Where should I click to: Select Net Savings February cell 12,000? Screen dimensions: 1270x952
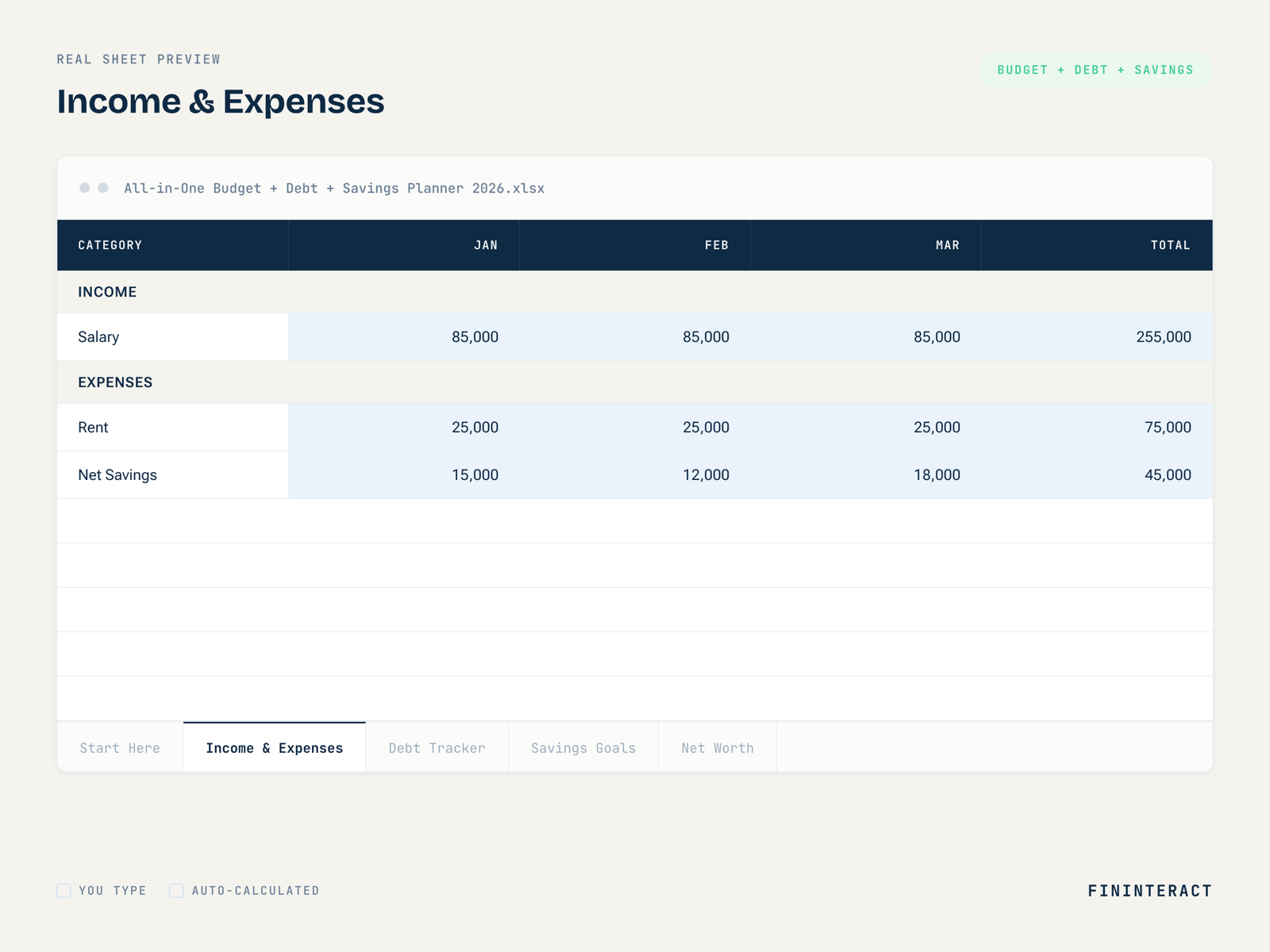(x=635, y=475)
